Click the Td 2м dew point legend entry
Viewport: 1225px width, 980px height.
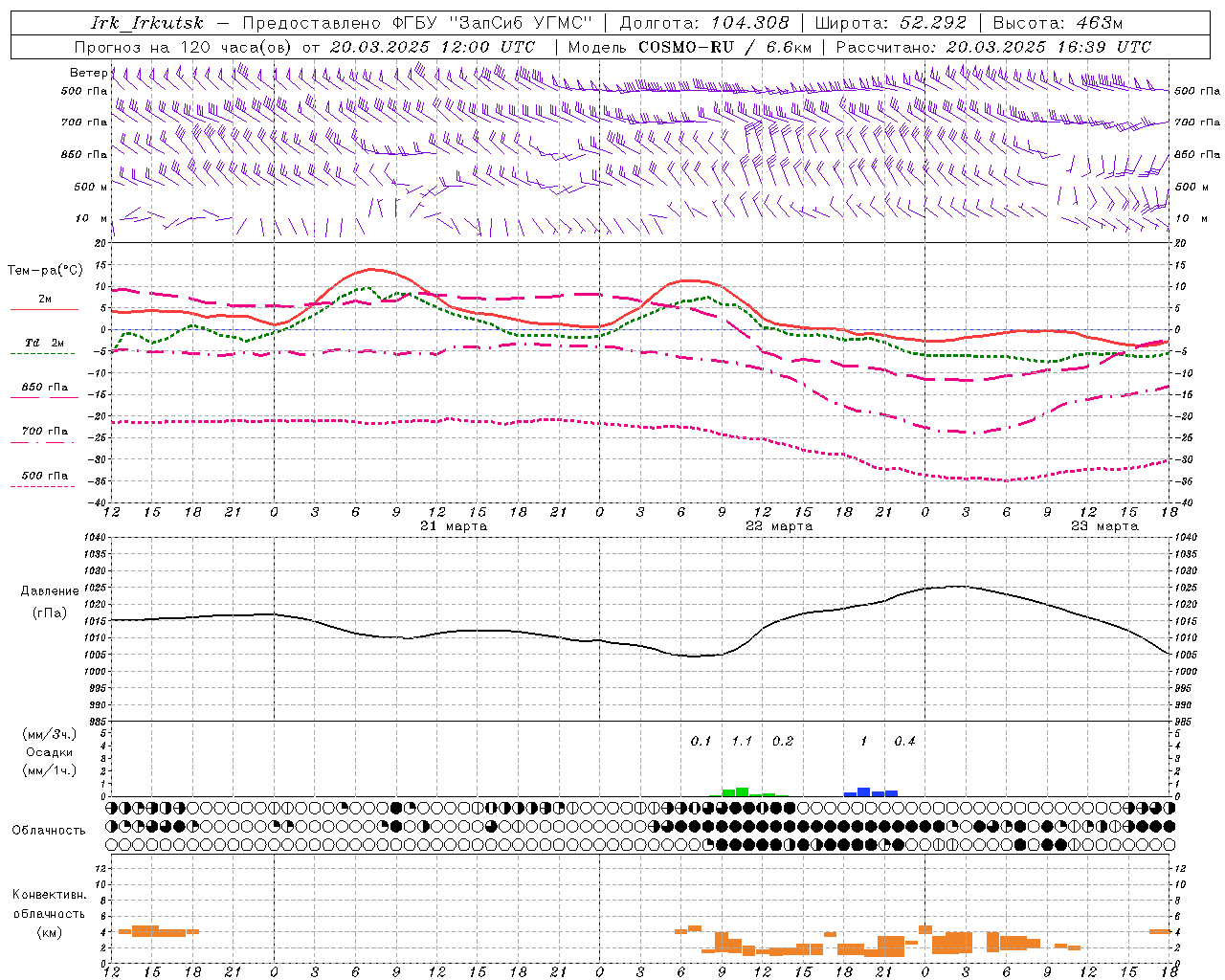[x=45, y=343]
